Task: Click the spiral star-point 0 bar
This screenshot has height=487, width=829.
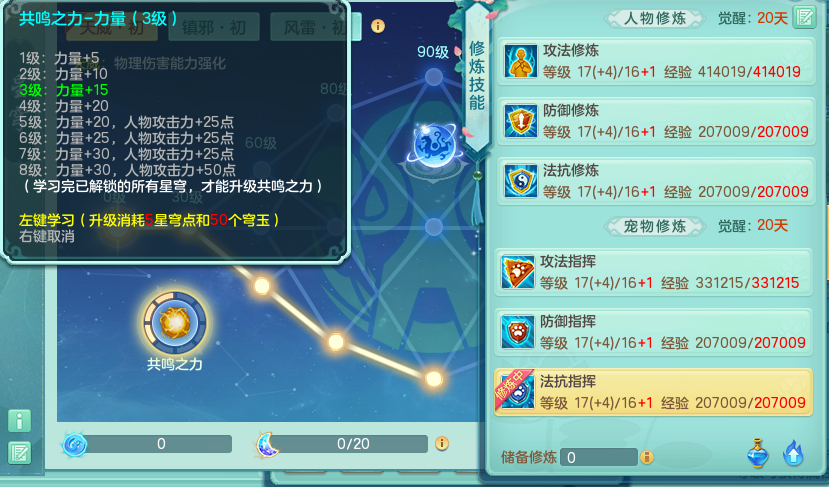Action: [x=148, y=444]
